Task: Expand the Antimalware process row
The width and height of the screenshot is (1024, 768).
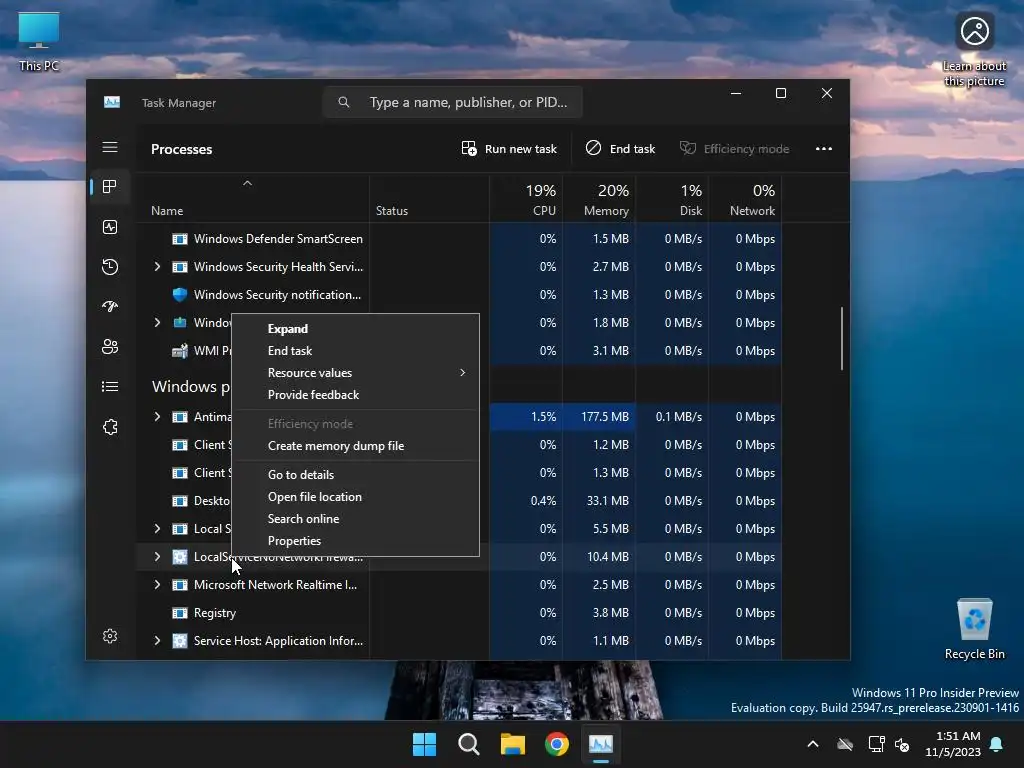Action: pyautogui.click(x=157, y=417)
